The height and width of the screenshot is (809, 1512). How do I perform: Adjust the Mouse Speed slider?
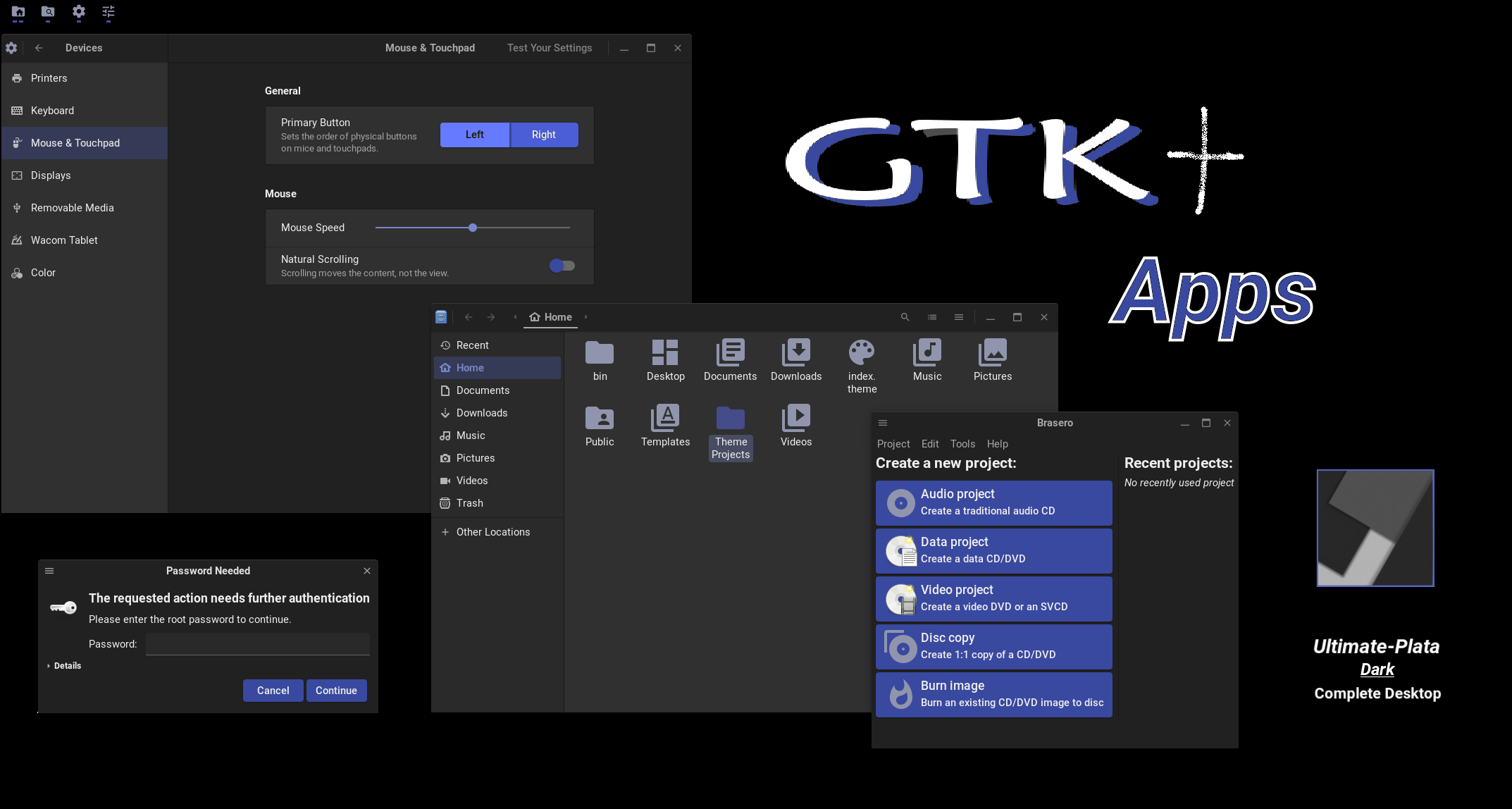coord(473,228)
